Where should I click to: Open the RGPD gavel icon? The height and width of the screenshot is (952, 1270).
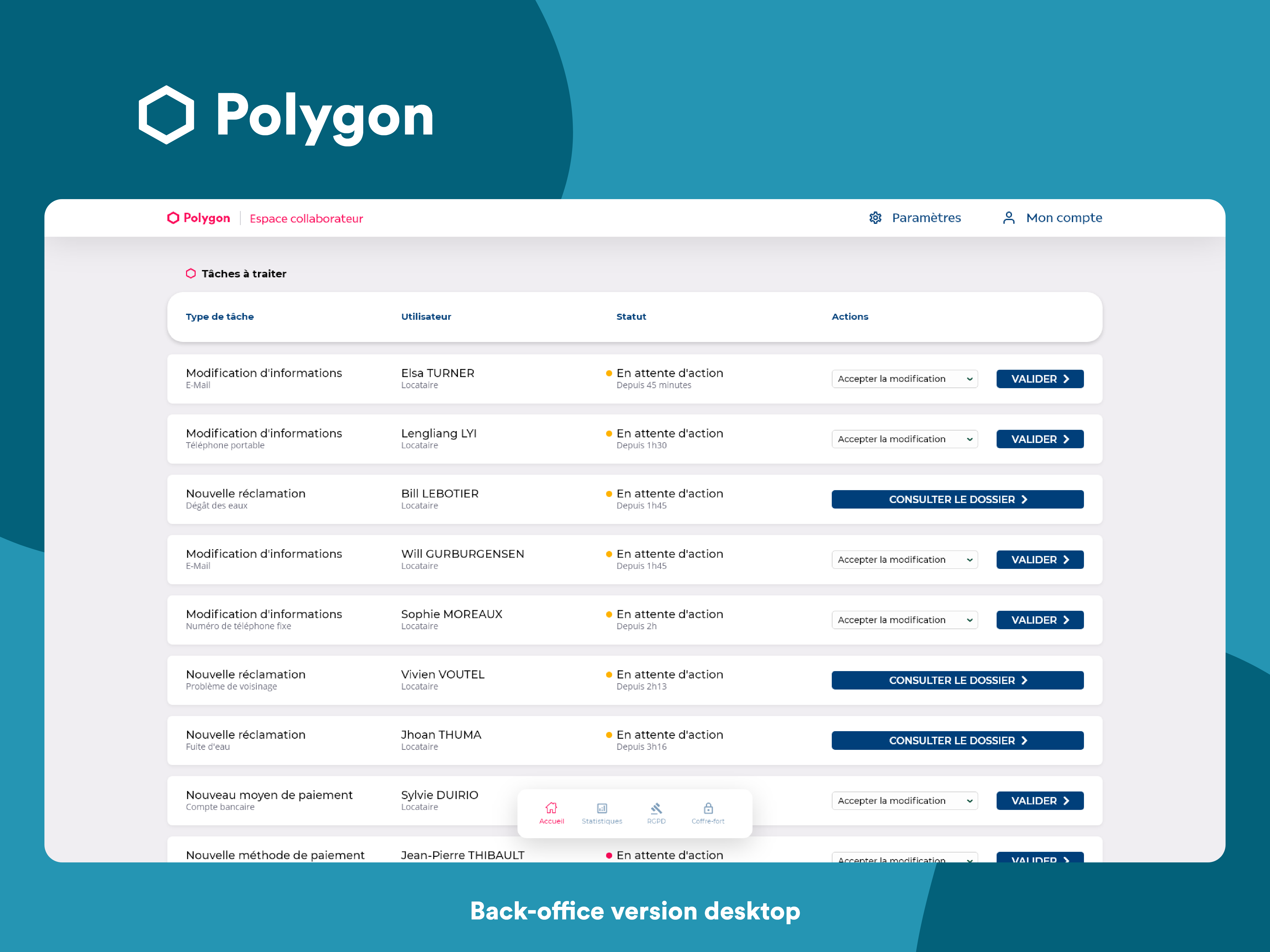point(656,808)
